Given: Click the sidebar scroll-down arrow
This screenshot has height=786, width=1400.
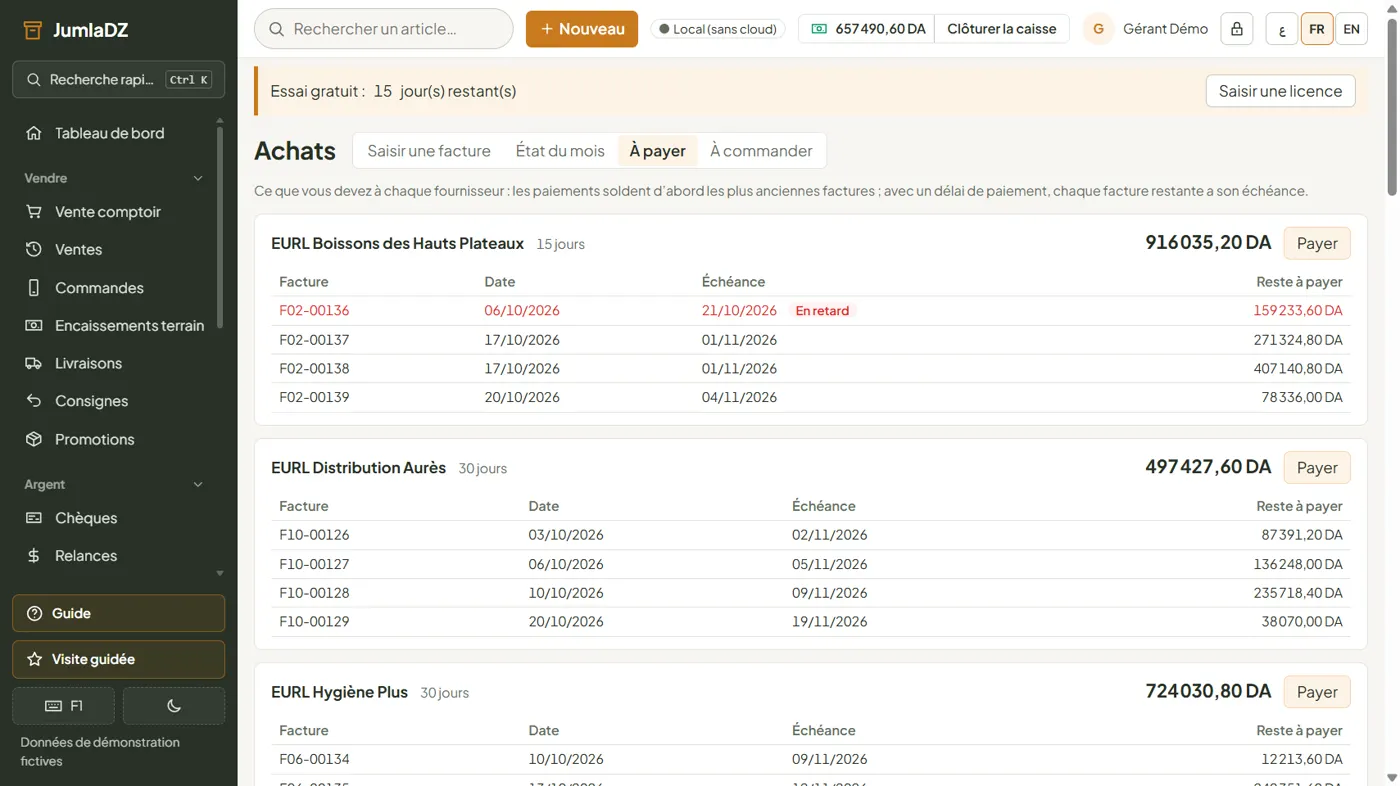Looking at the screenshot, I should [220, 574].
